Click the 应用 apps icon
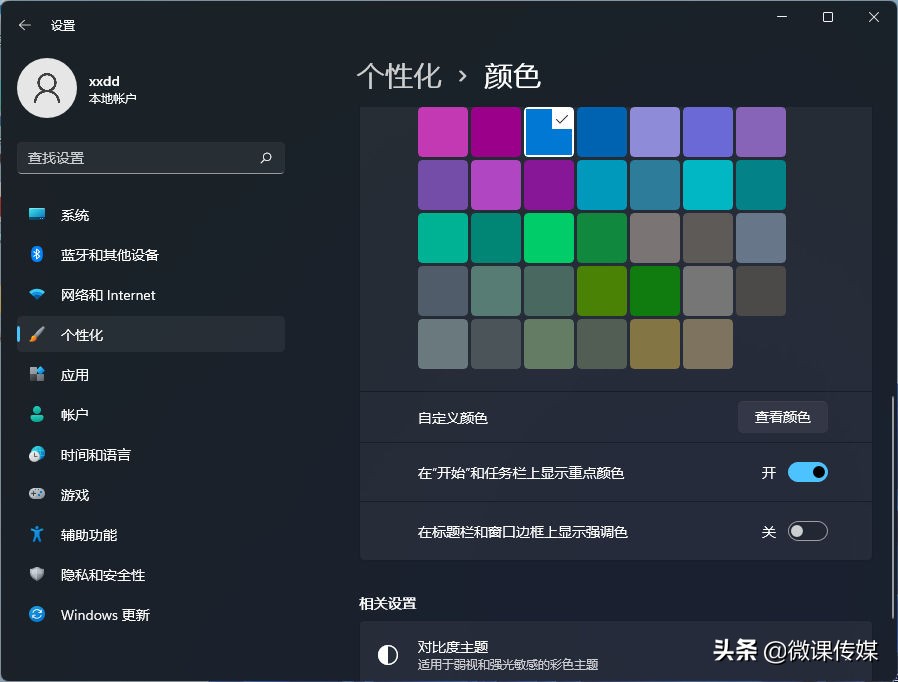898x682 pixels. [37, 374]
